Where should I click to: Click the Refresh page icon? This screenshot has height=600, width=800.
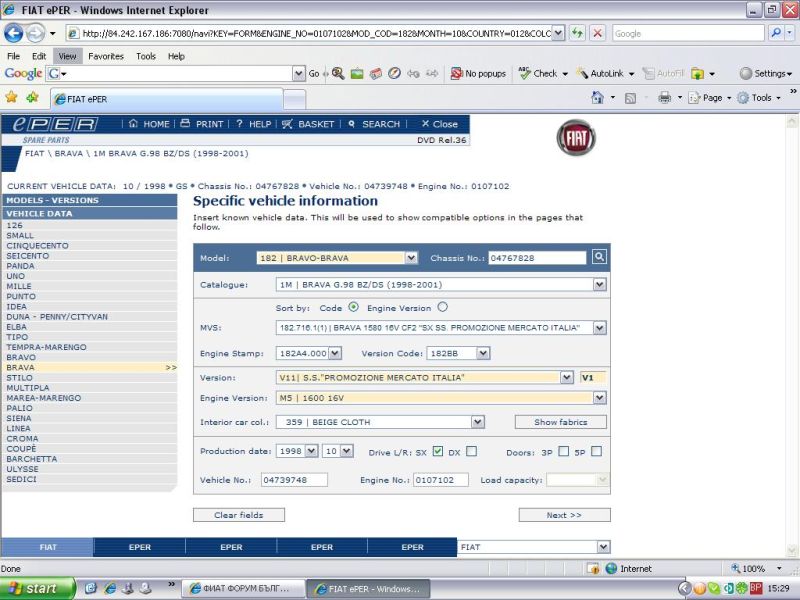coord(578,33)
